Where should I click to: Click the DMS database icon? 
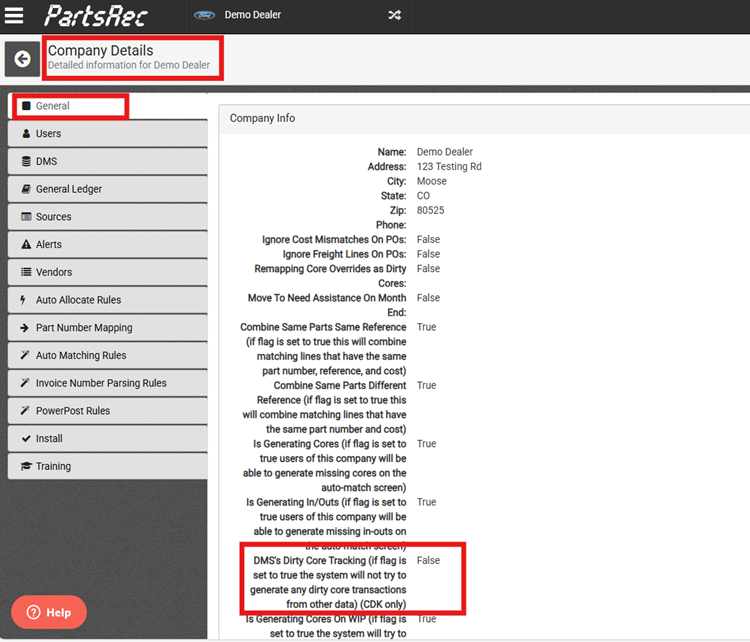tap(26, 161)
